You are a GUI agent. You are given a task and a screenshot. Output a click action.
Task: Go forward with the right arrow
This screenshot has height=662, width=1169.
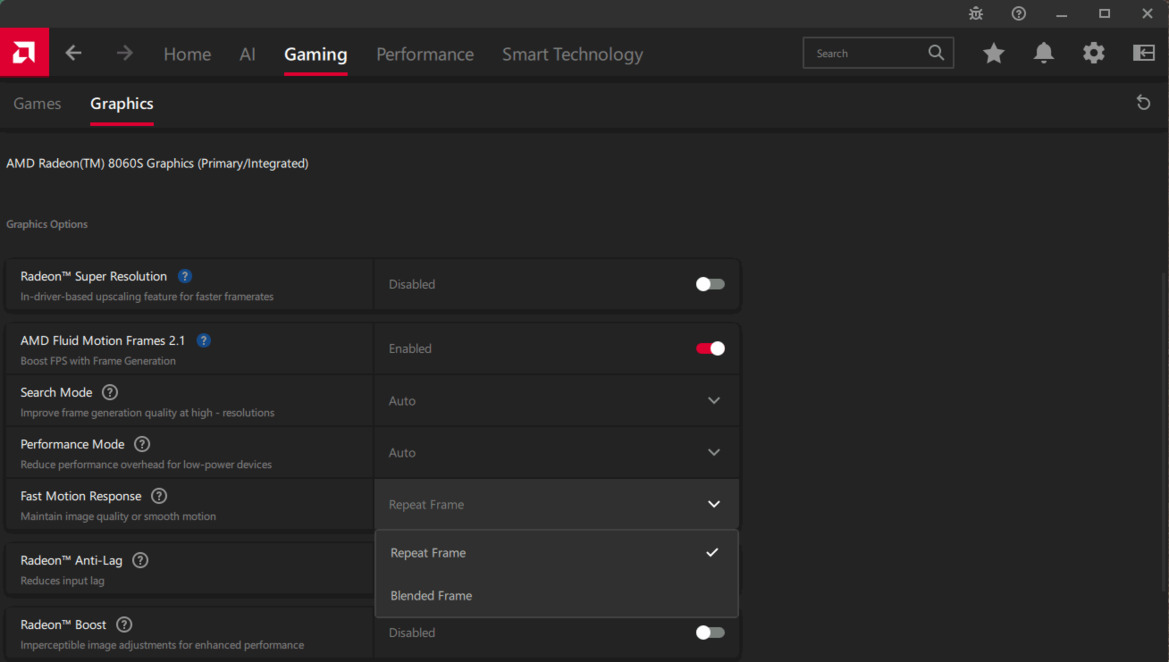125,53
